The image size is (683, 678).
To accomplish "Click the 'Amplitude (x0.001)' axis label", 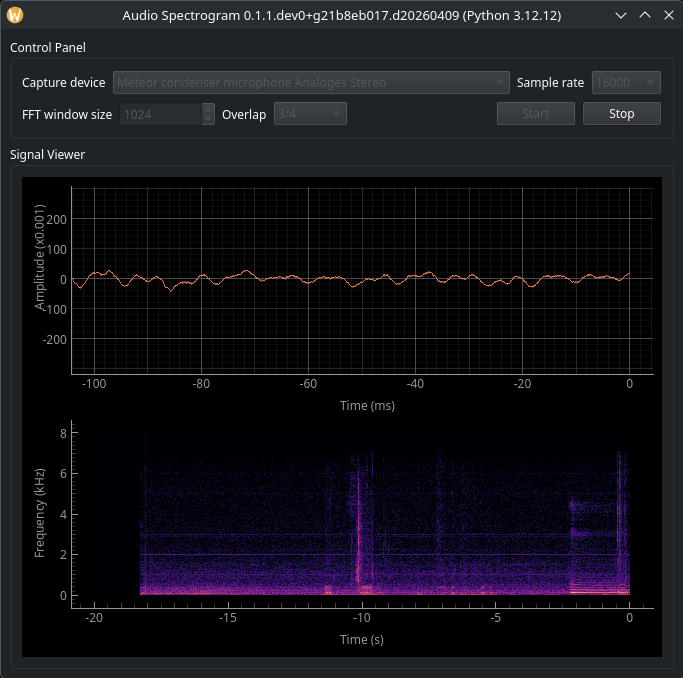I will (40, 257).
